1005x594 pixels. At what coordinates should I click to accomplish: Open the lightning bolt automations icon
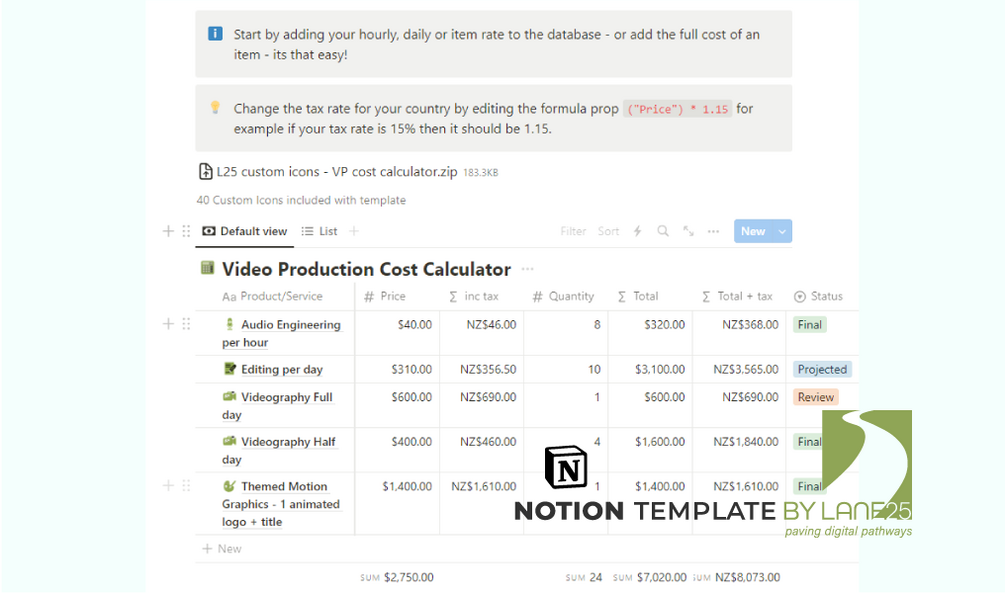point(638,231)
